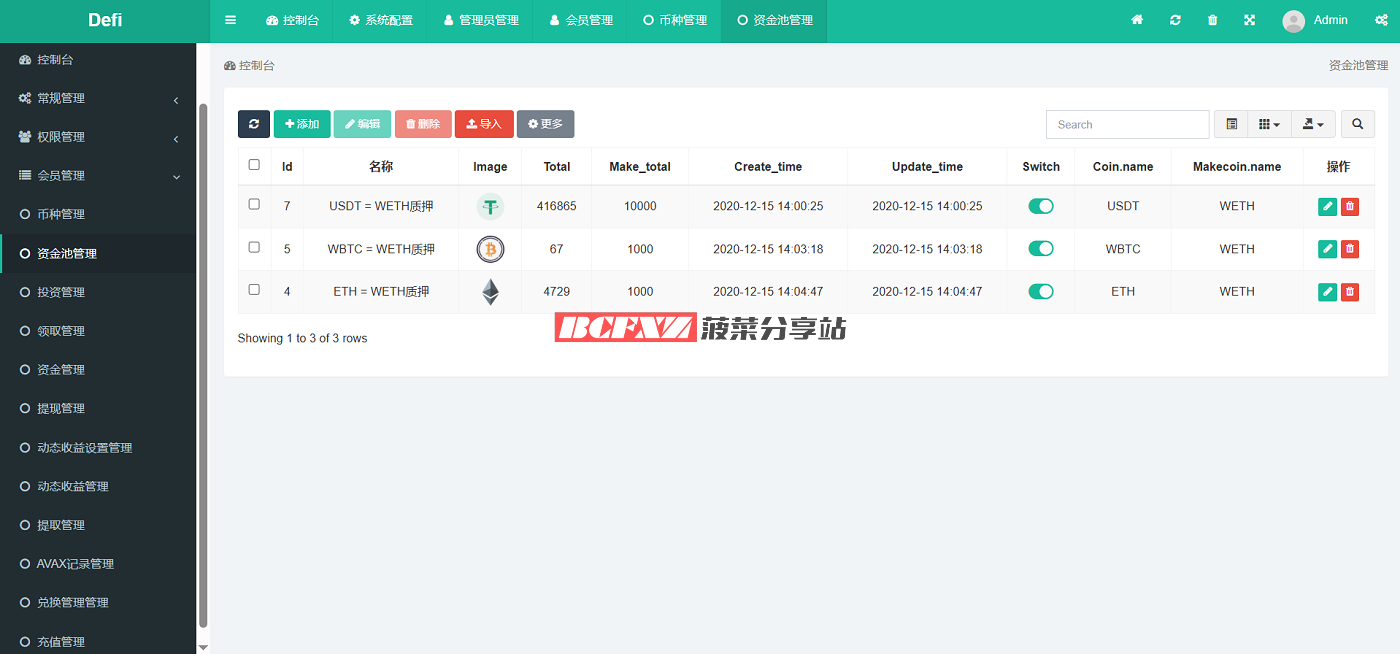The width and height of the screenshot is (1400, 654).
Task: Open the export dropdown menu
Action: (x=1313, y=124)
